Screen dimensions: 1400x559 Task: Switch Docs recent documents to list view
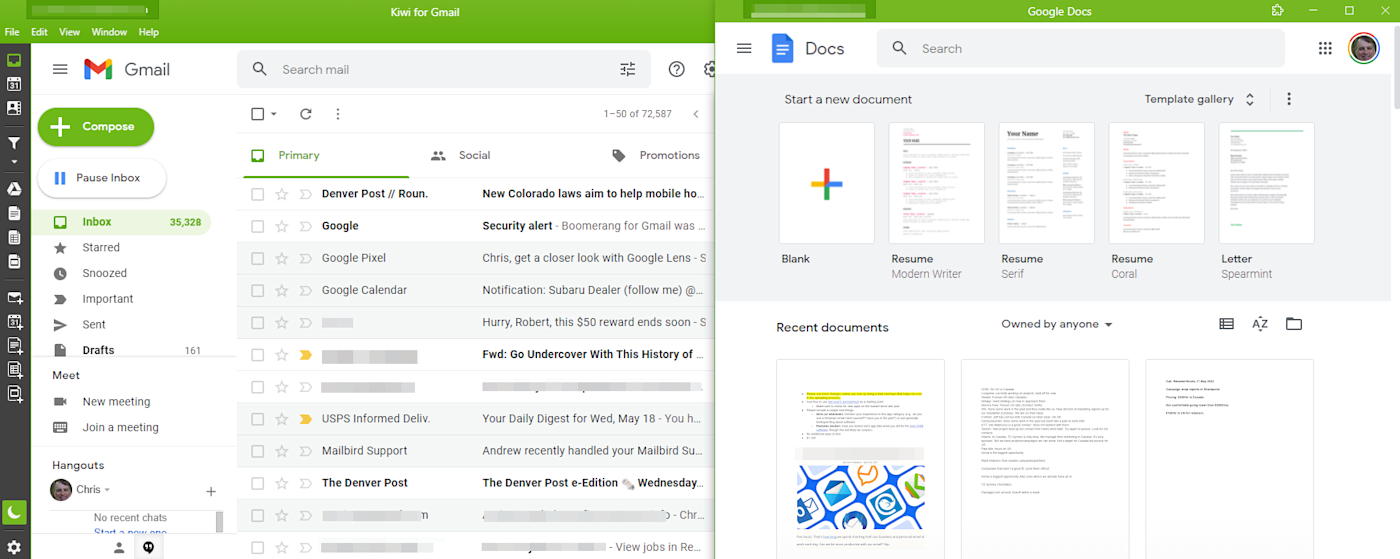click(1227, 324)
